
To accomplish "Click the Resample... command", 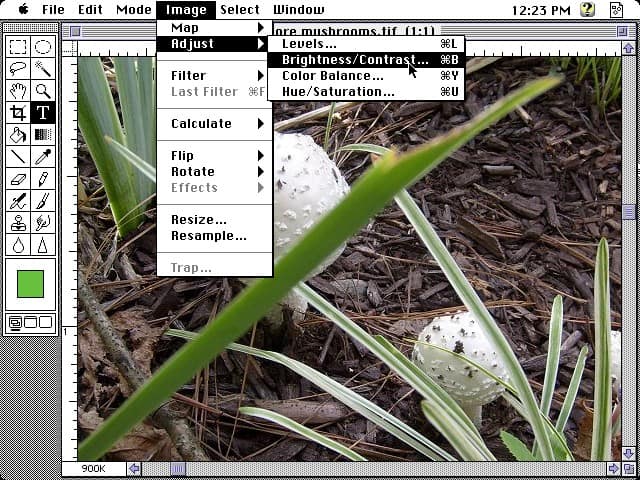I will click(208, 236).
